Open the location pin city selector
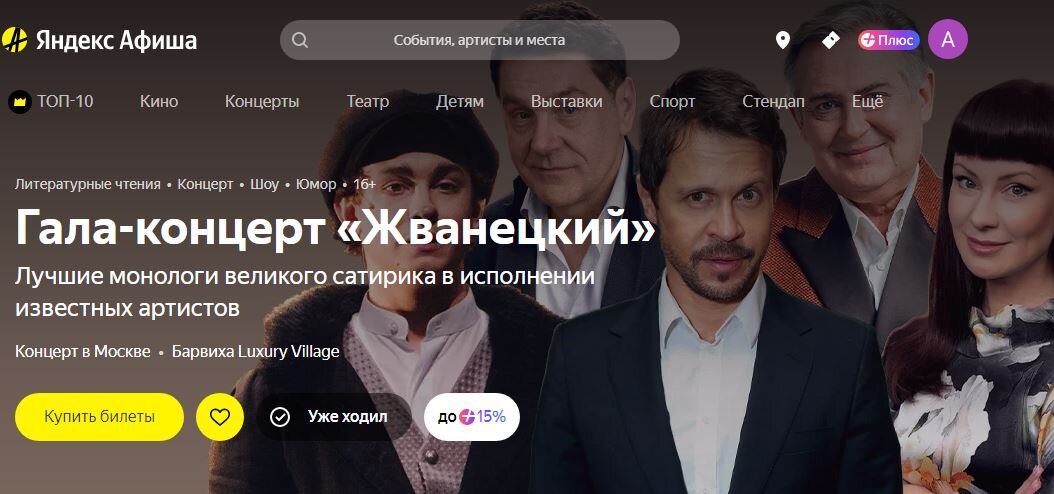This screenshot has width=1054, height=494. coord(782,40)
